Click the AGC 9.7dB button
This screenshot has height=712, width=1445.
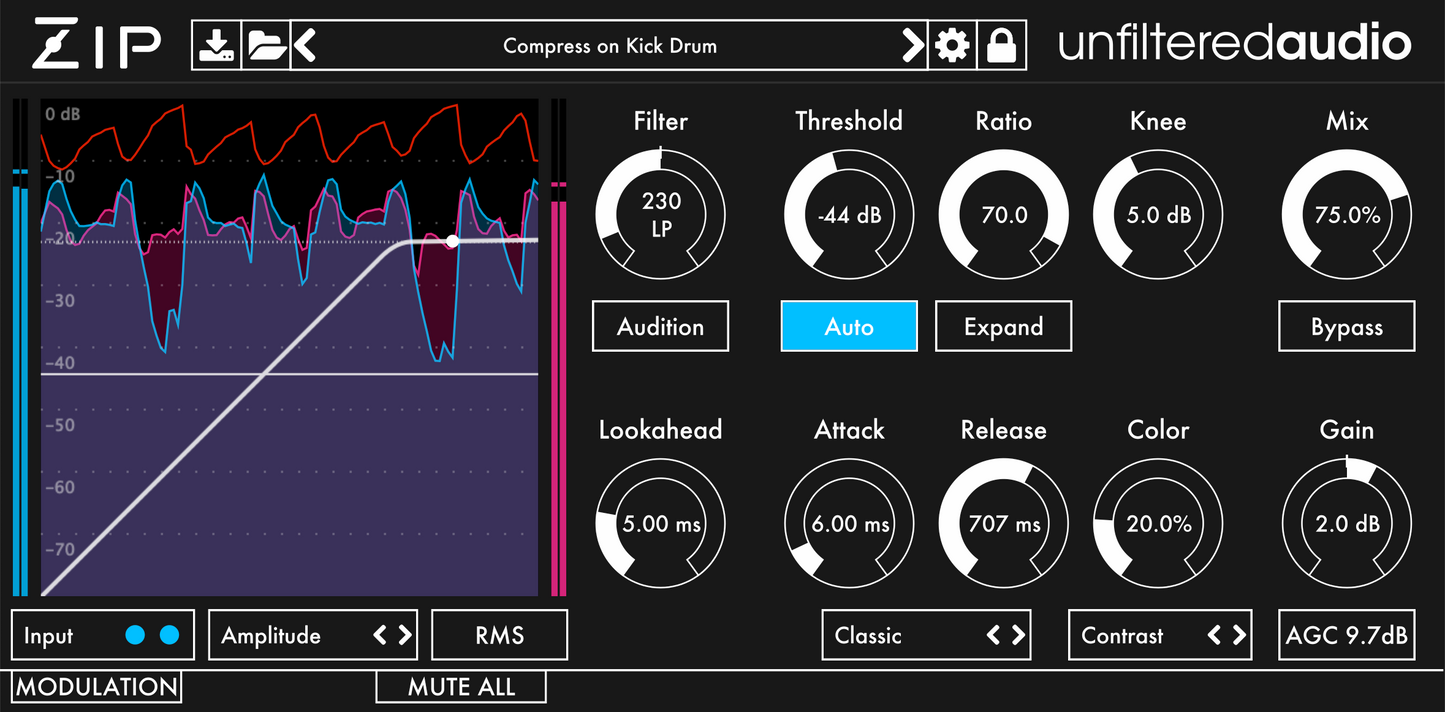pos(1346,636)
